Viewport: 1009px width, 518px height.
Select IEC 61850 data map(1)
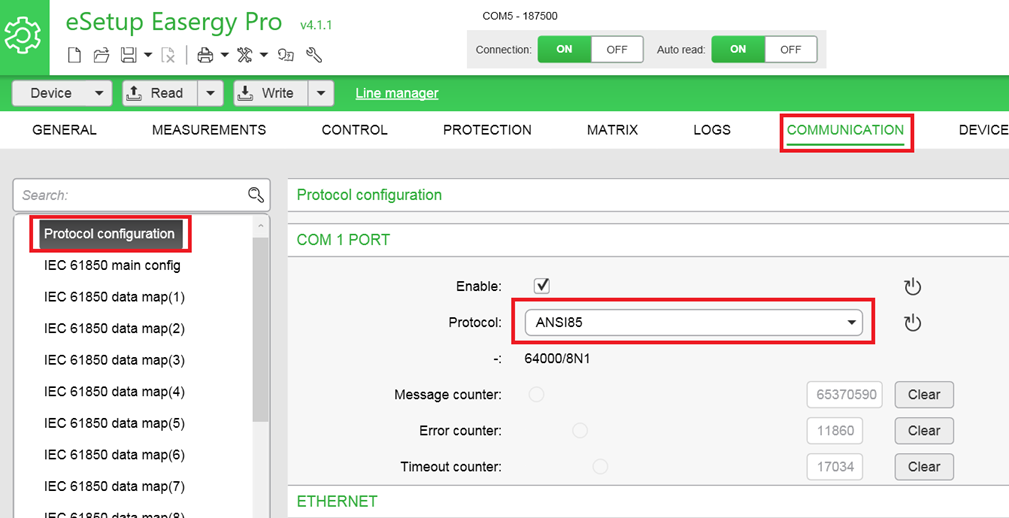click(x=115, y=297)
